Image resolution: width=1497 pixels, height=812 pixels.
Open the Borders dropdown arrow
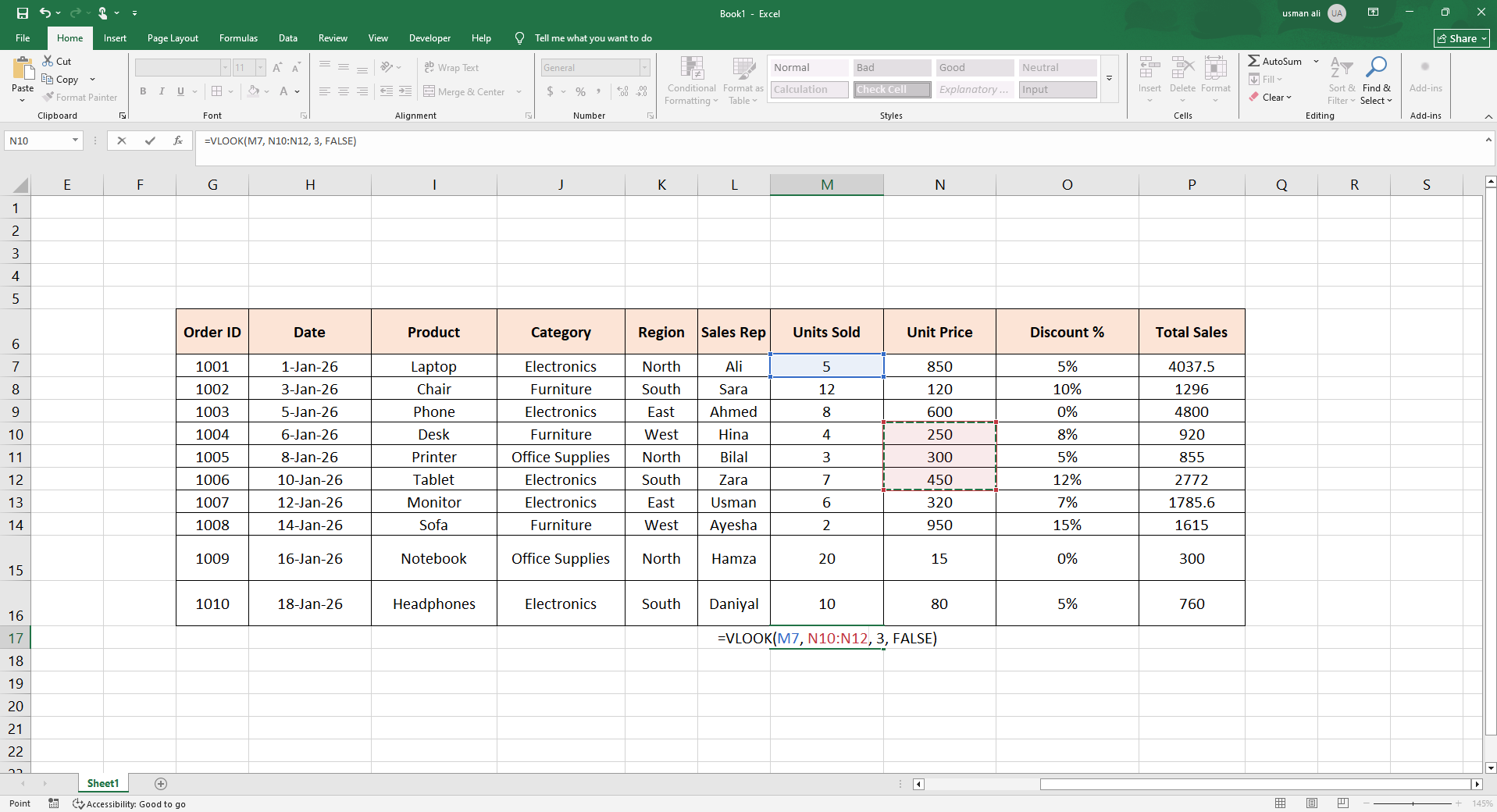[231, 91]
